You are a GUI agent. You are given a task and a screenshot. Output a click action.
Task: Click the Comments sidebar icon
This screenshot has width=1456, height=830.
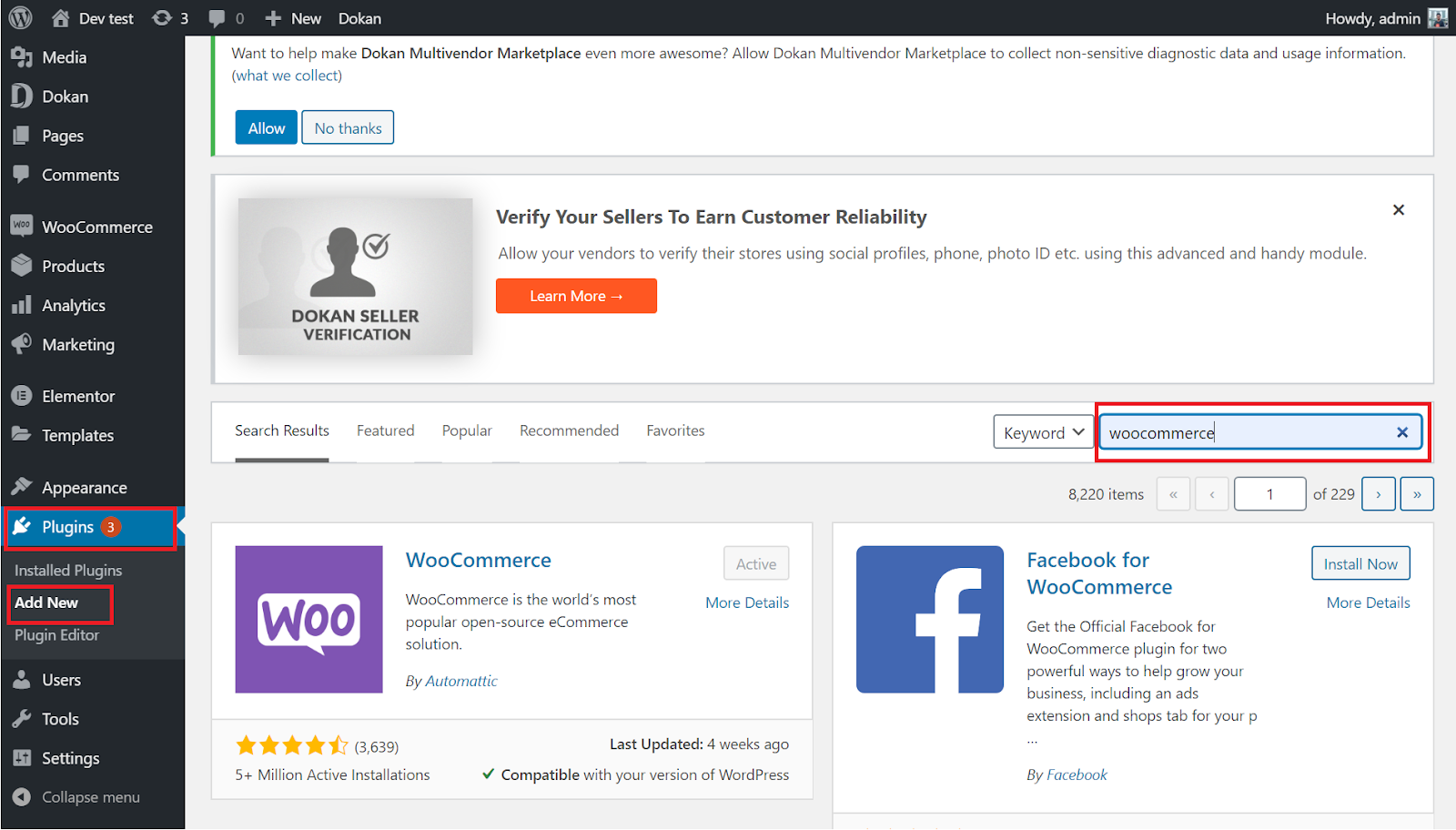pyautogui.click(x=22, y=175)
